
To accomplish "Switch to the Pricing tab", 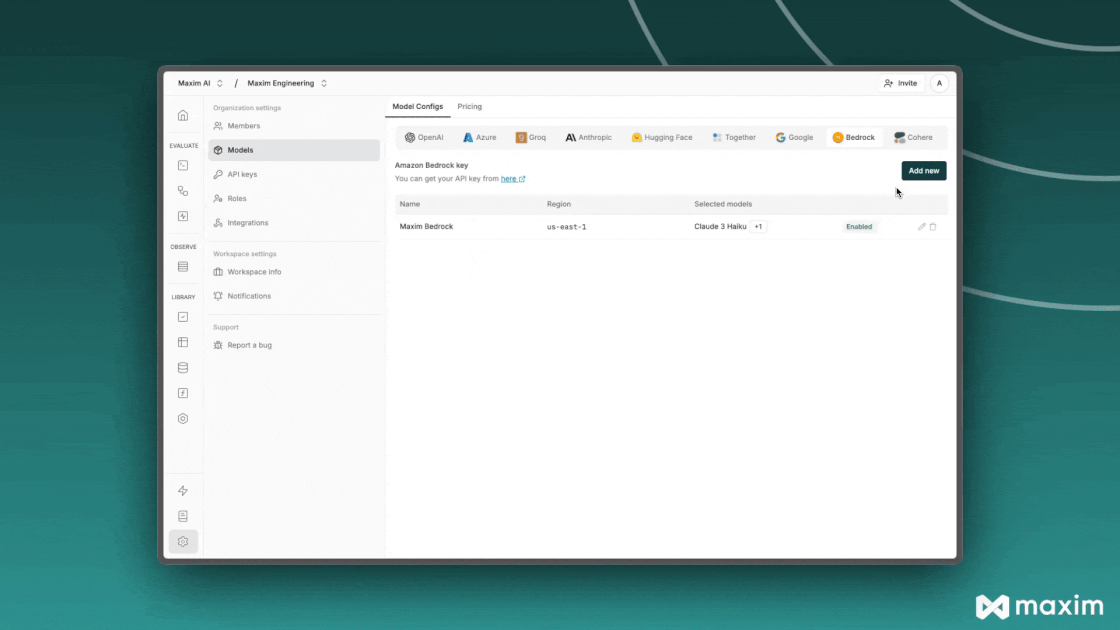I will pyautogui.click(x=469, y=106).
